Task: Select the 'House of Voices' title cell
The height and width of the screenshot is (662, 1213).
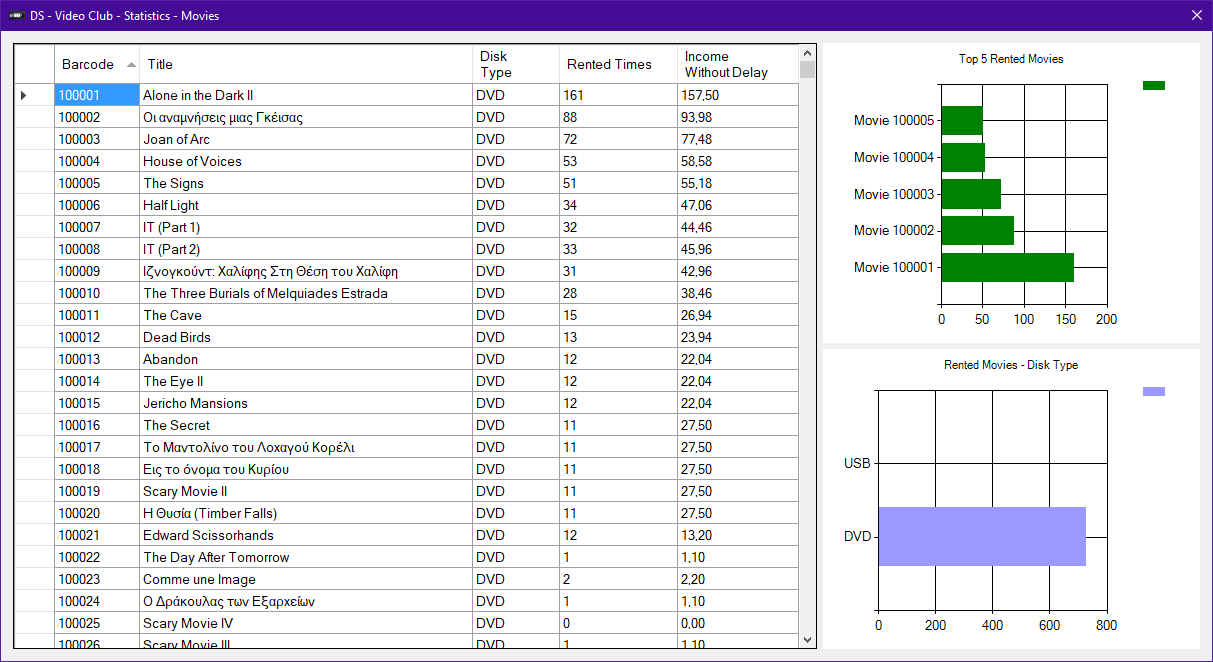Action: pos(306,161)
